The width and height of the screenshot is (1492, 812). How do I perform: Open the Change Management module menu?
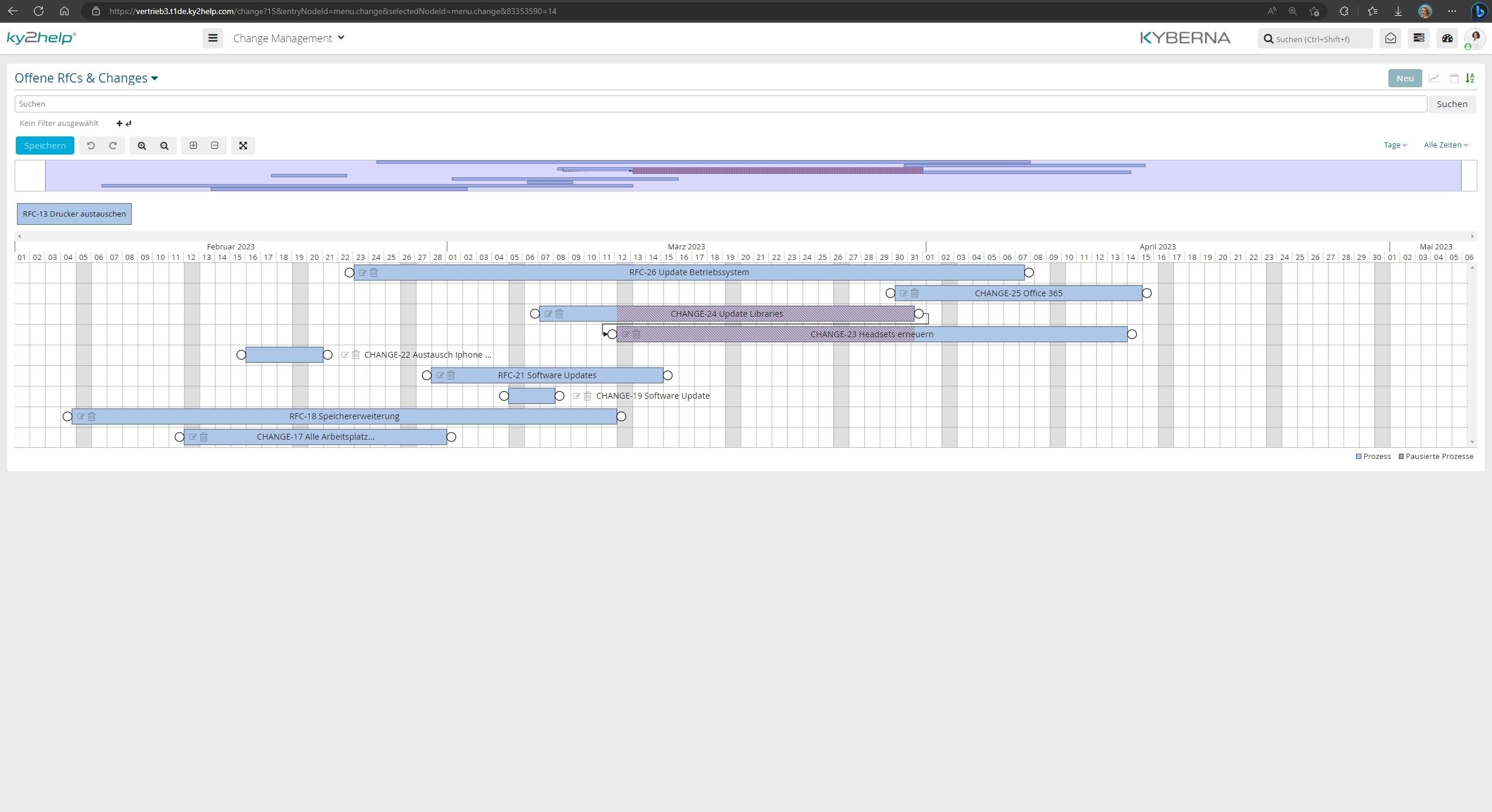(289, 39)
